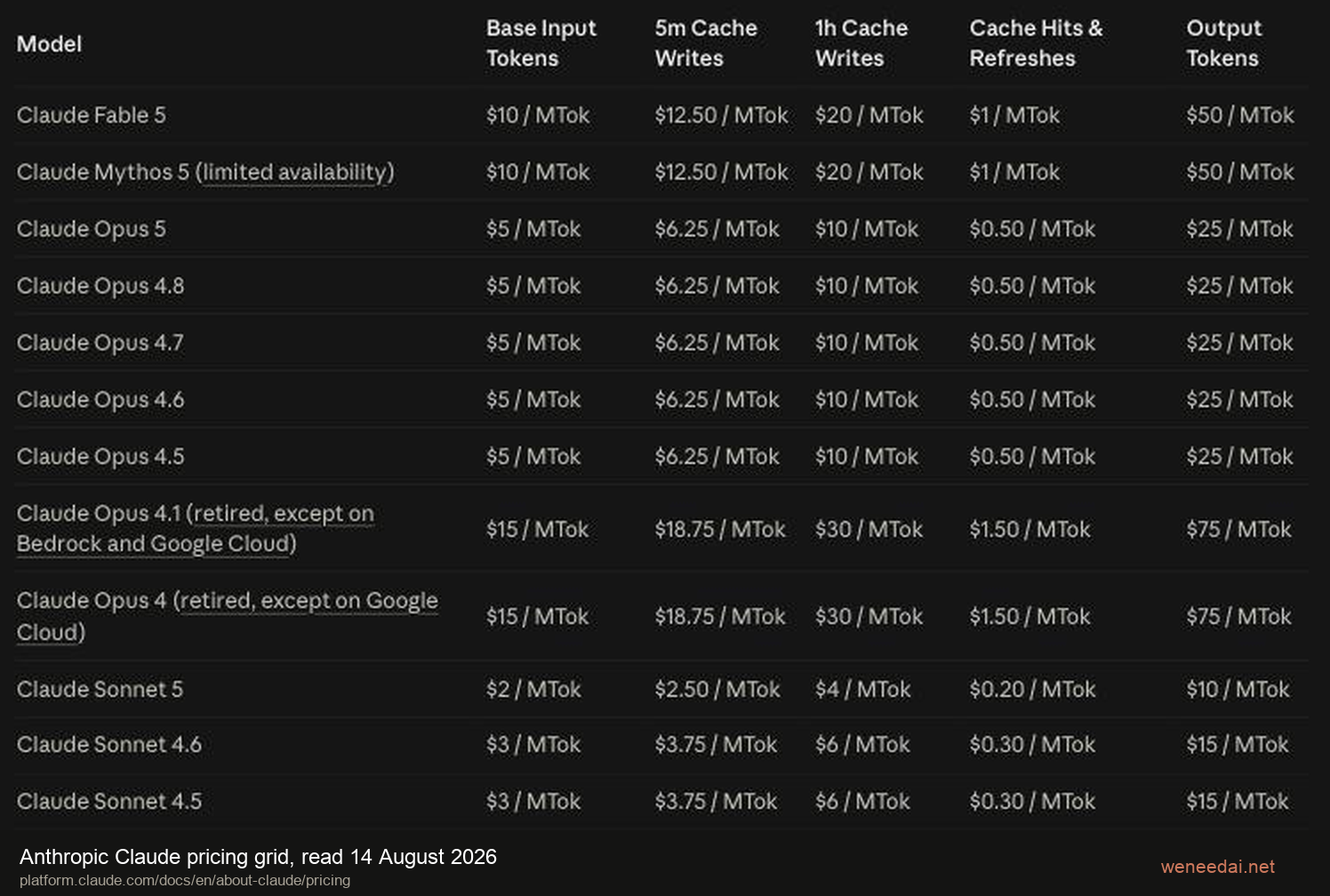The height and width of the screenshot is (896, 1330).
Task: Select the Claude Sonnet 4.5 model name
Action: [x=109, y=801]
